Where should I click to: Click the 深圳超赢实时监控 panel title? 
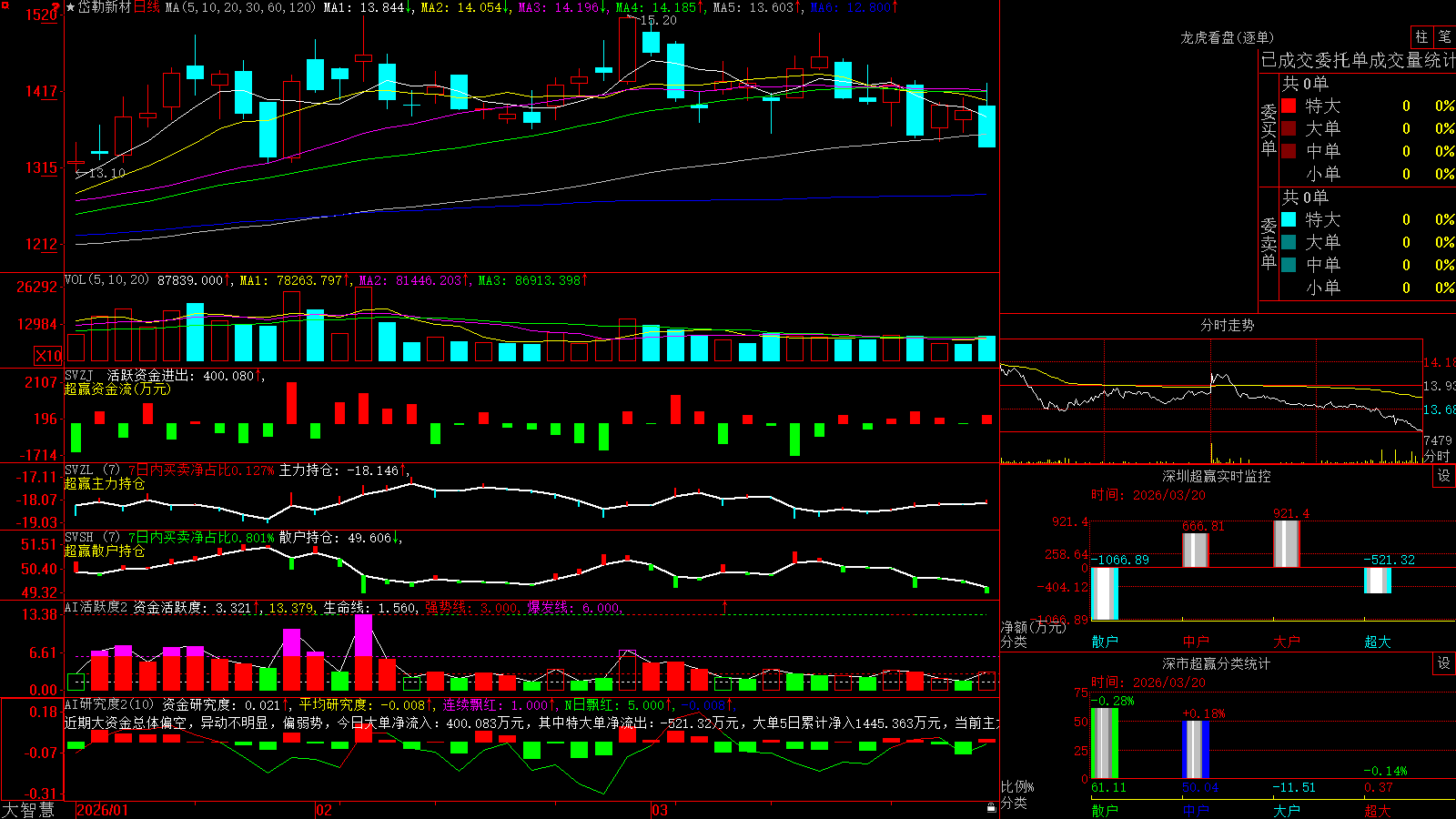click(x=1216, y=476)
